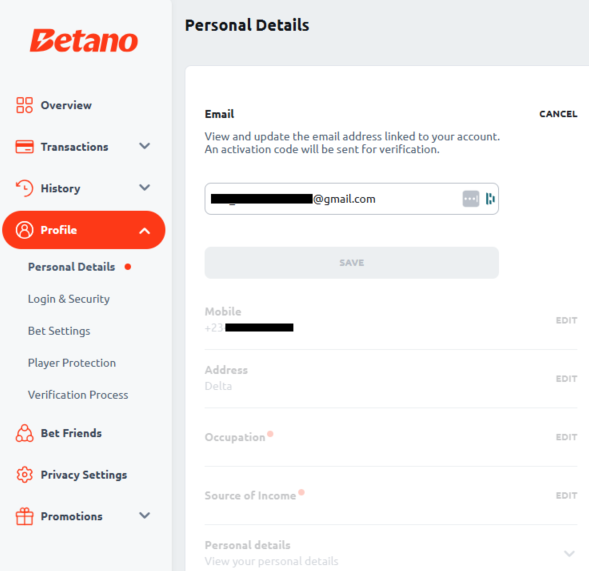Collapse the Profile section chevron
This screenshot has height=571, width=589.
click(x=145, y=231)
